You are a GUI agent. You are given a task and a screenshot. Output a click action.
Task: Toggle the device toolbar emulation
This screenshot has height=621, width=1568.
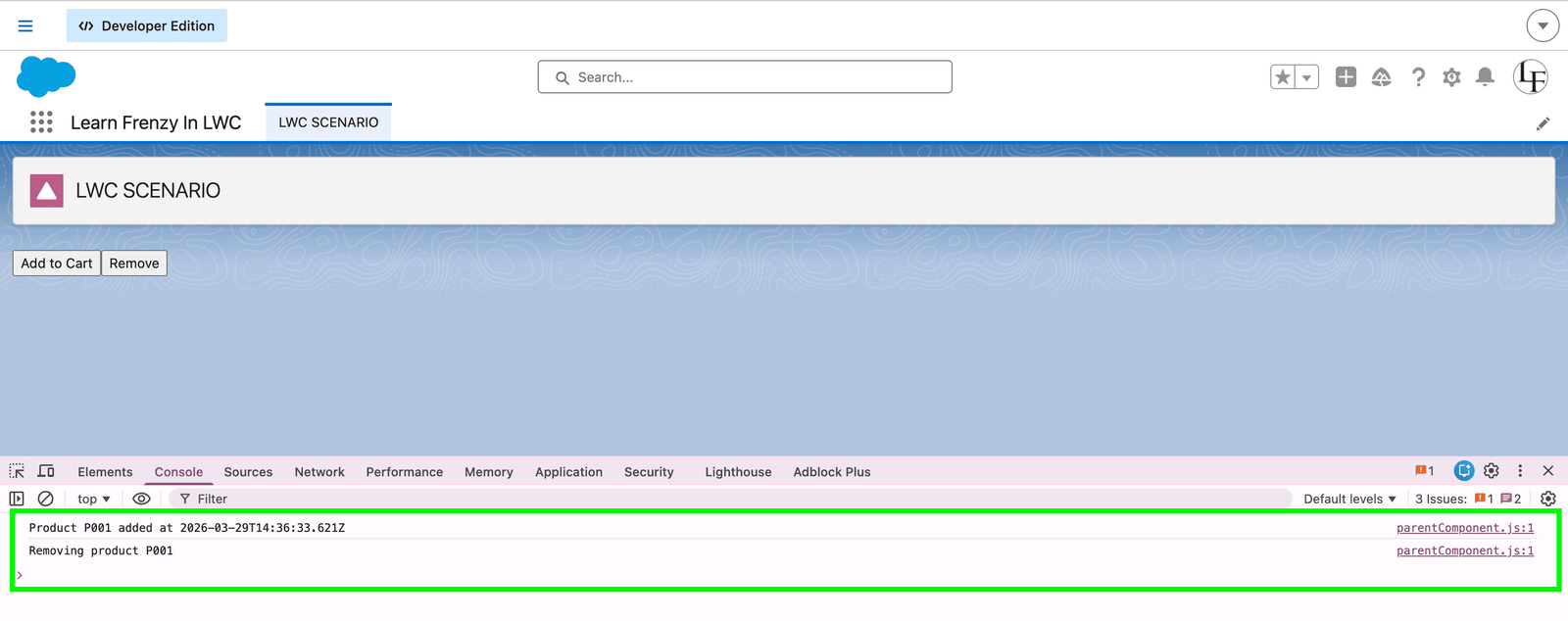(x=46, y=471)
